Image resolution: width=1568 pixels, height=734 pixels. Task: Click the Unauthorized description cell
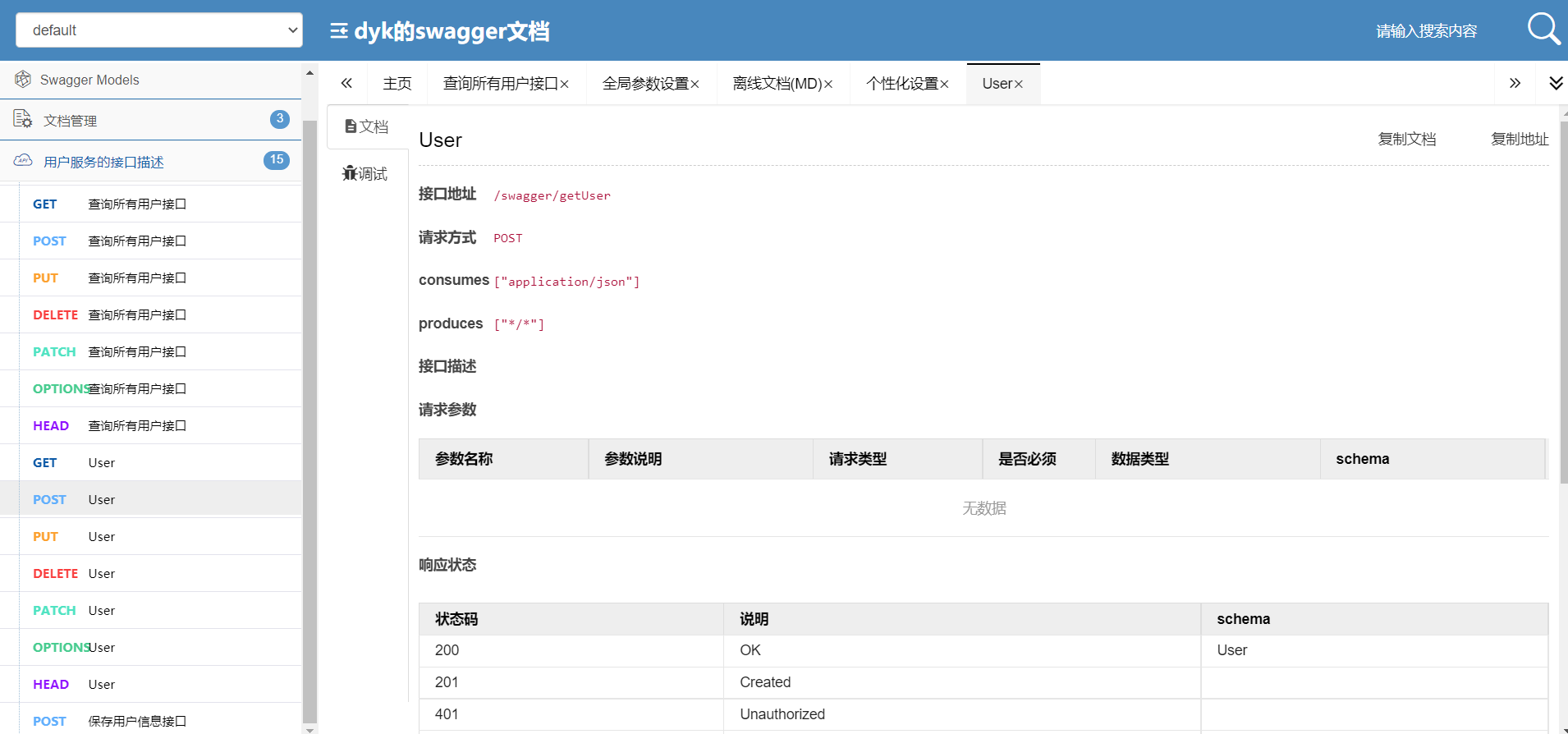962,714
